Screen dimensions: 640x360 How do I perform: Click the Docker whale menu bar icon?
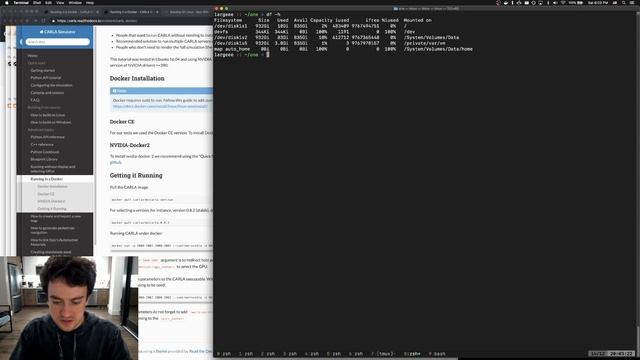[506, 2]
